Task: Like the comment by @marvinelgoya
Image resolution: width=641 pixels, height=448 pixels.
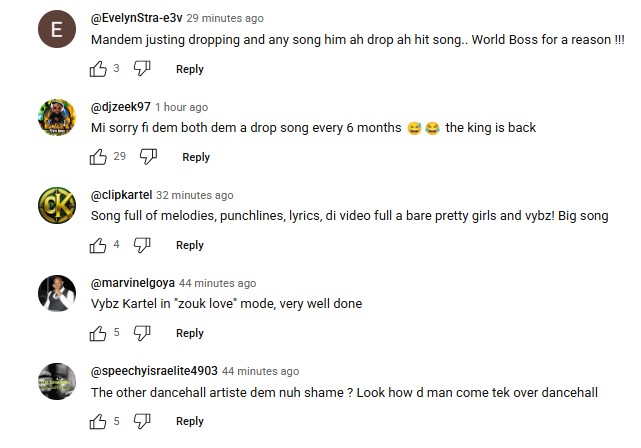Action: click(98, 333)
